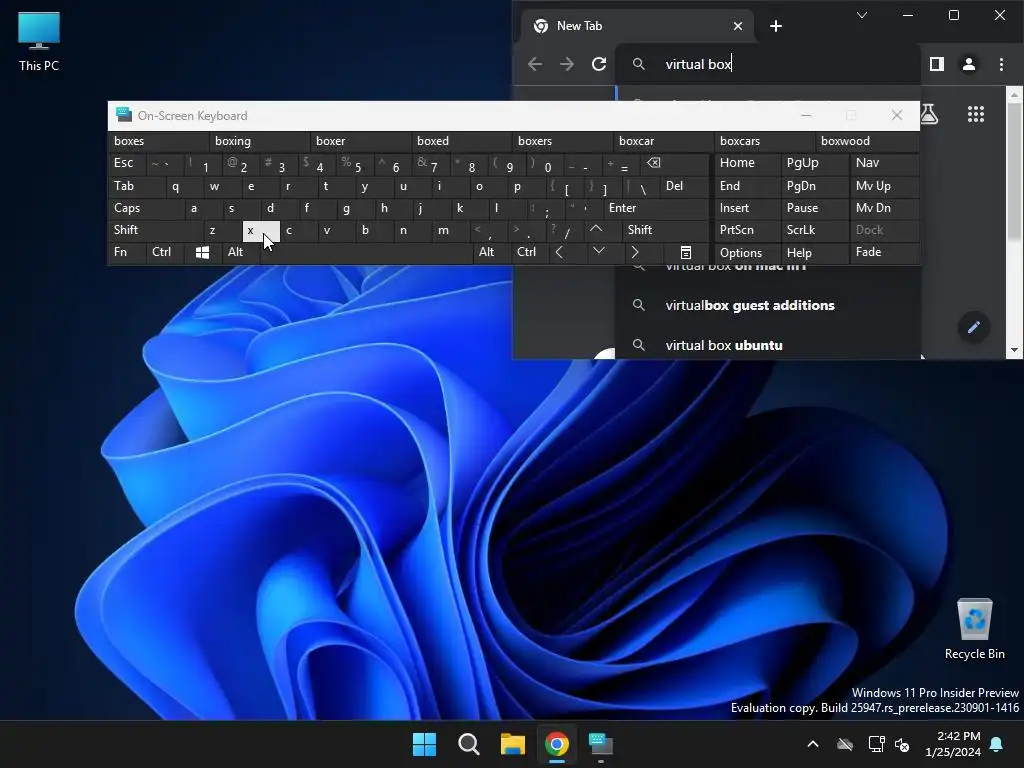Choose word prediction boxcars
The height and width of the screenshot is (768, 1024).
[x=765, y=141]
